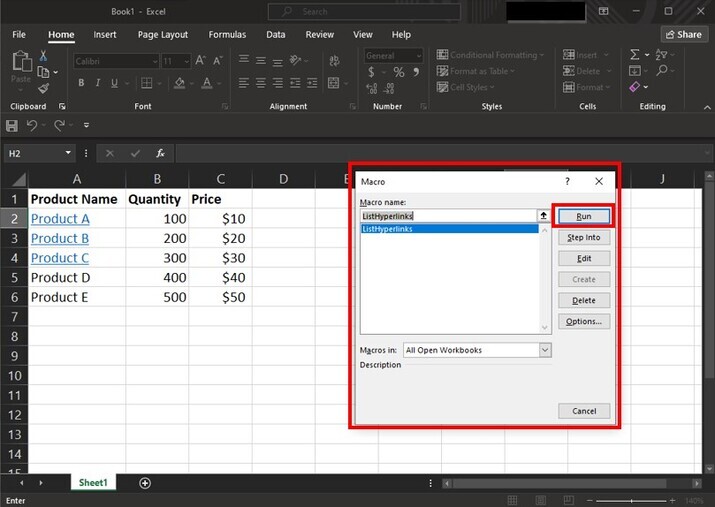Image resolution: width=715 pixels, height=507 pixels.
Task: Click the Save icon in quick access toolbar
Action: tap(12, 125)
